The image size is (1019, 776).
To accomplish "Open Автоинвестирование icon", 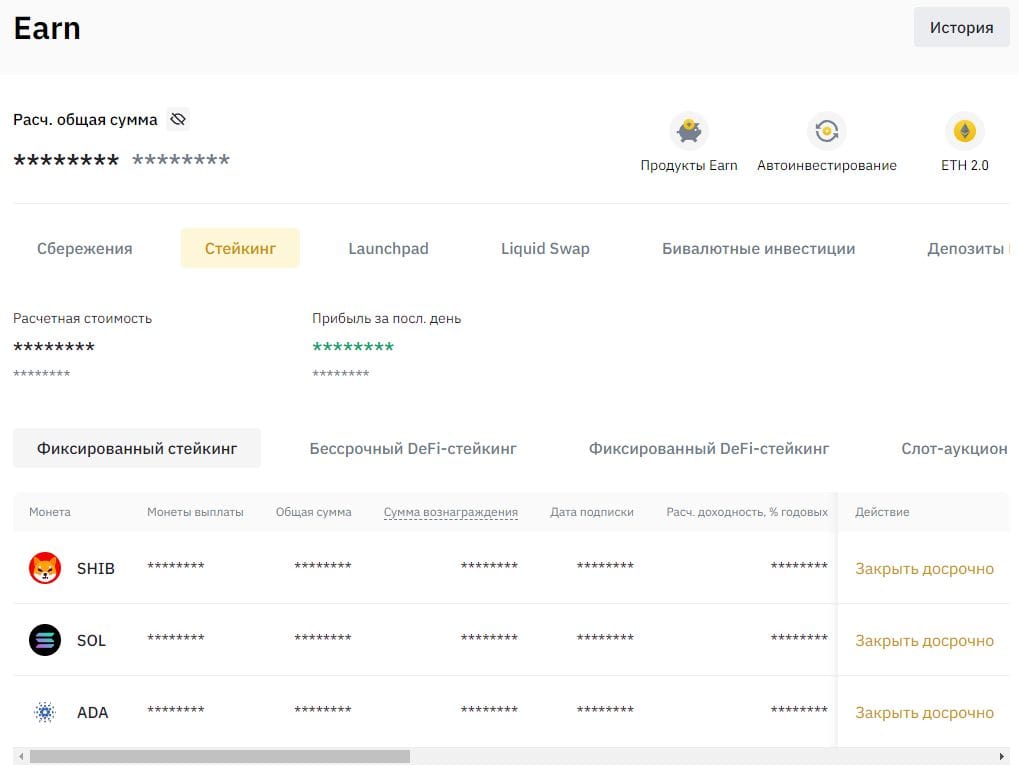I will (827, 131).
